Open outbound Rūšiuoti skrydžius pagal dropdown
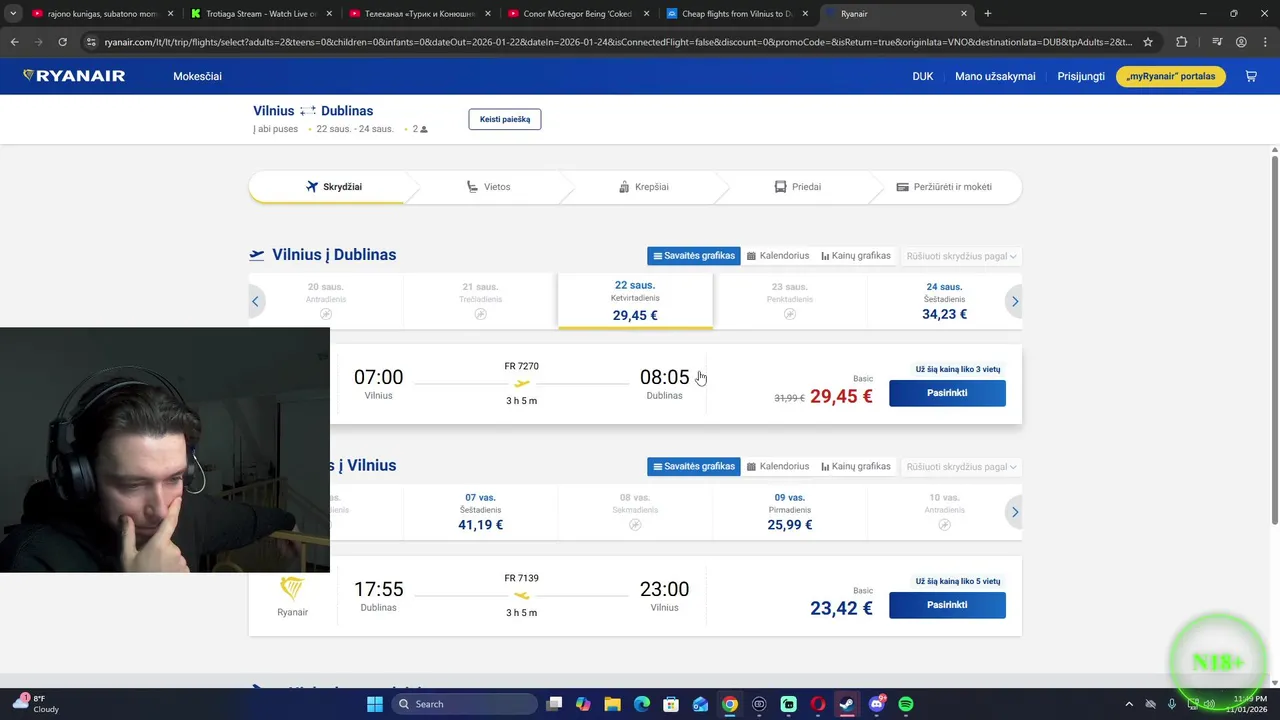Screen dimensions: 1280x720 pos(961,256)
